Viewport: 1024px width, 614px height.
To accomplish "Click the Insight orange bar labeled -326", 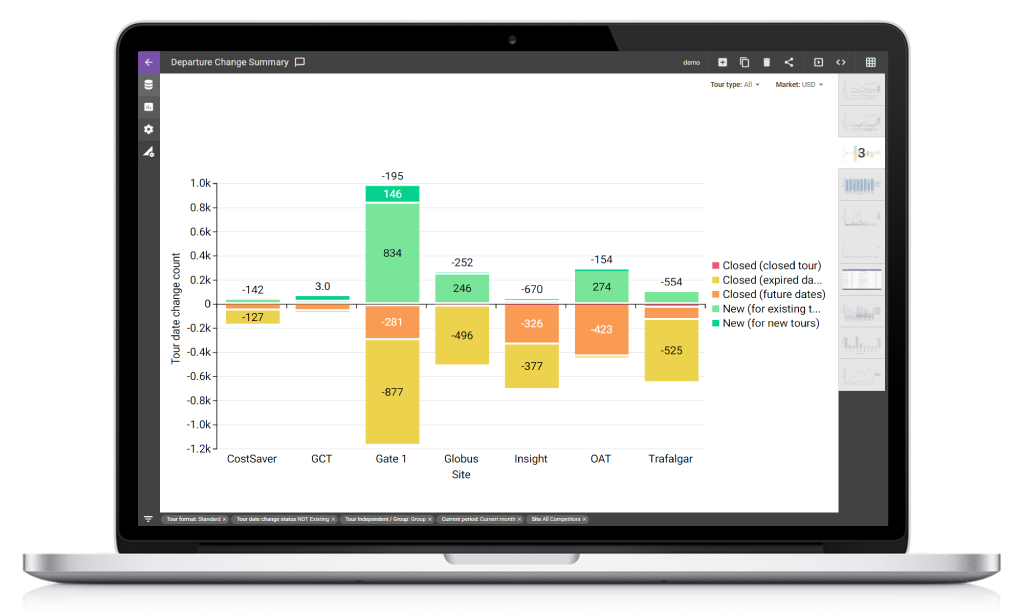I will point(532,323).
